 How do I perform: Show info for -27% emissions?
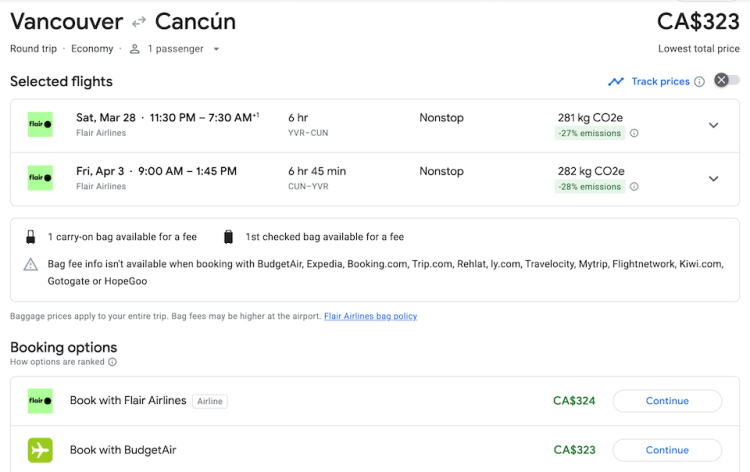tap(634, 133)
